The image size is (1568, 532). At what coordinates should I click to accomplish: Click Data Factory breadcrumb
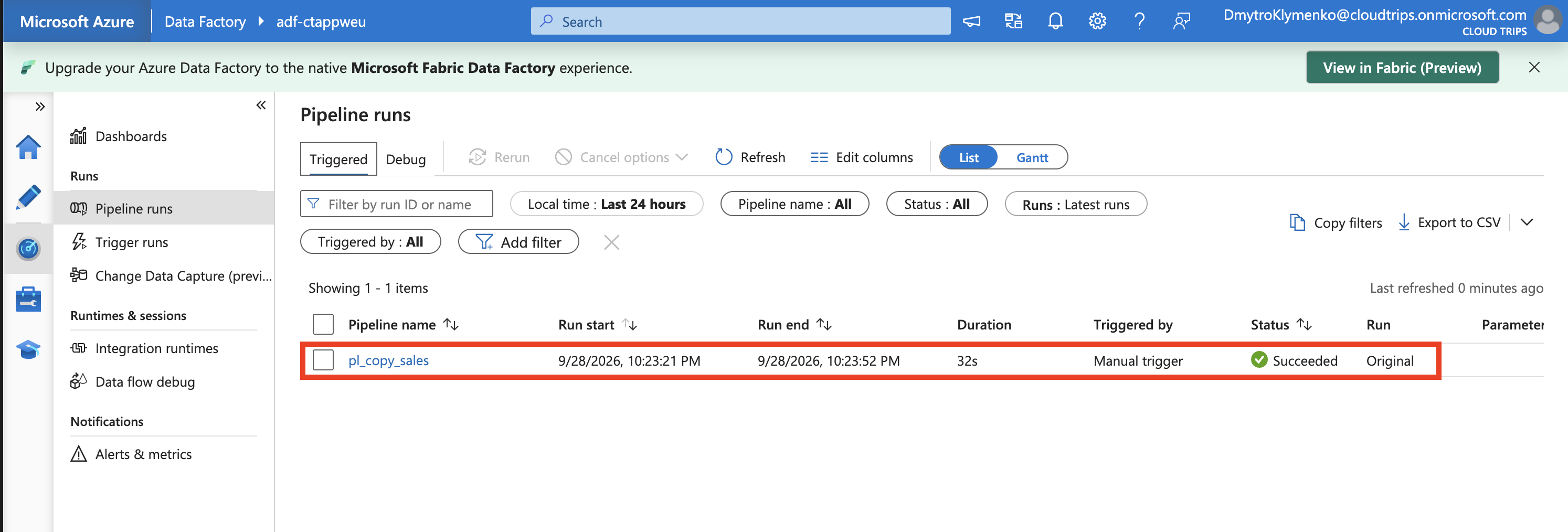pyautogui.click(x=205, y=22)
